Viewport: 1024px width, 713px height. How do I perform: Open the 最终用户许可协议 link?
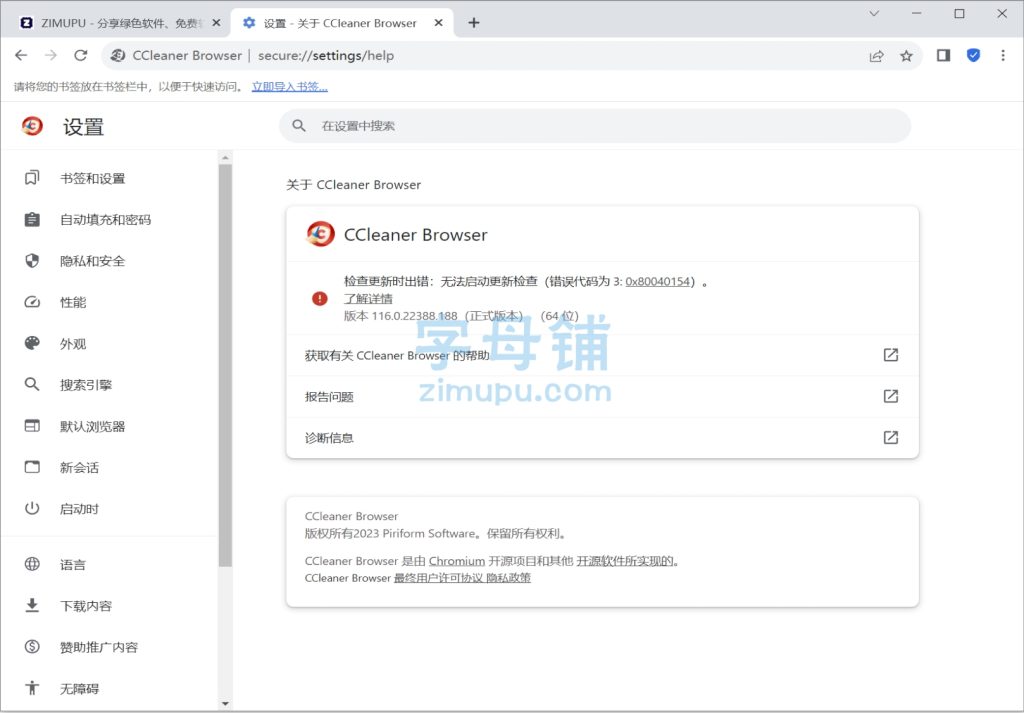coord(438,578)
